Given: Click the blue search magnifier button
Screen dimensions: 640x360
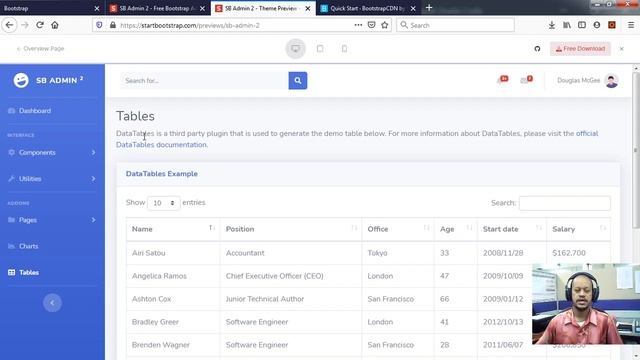Looking at the screenshot, I should [x=298, y=80].
